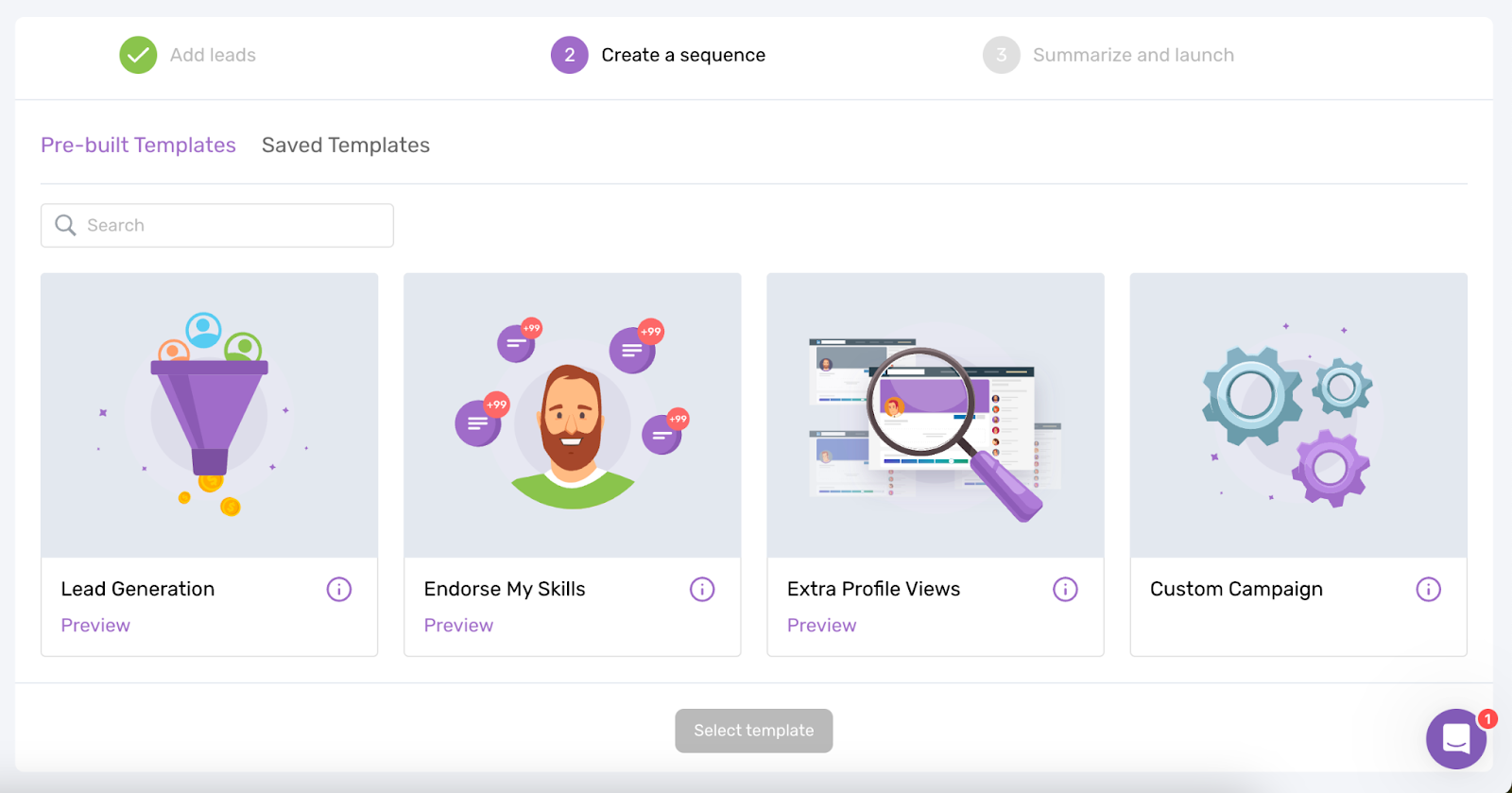Open info icon for Extra Profile Views
The height and width of the screenshot is (793, 1512).
pyautogui.click(x=1065, y=589)
